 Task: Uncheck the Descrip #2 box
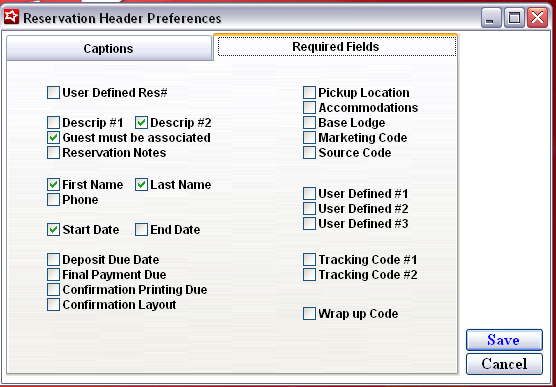point(141,123)
